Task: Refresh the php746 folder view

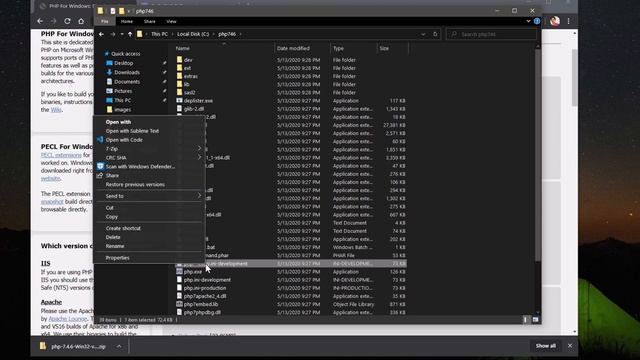Action: [x=435, y=34]
